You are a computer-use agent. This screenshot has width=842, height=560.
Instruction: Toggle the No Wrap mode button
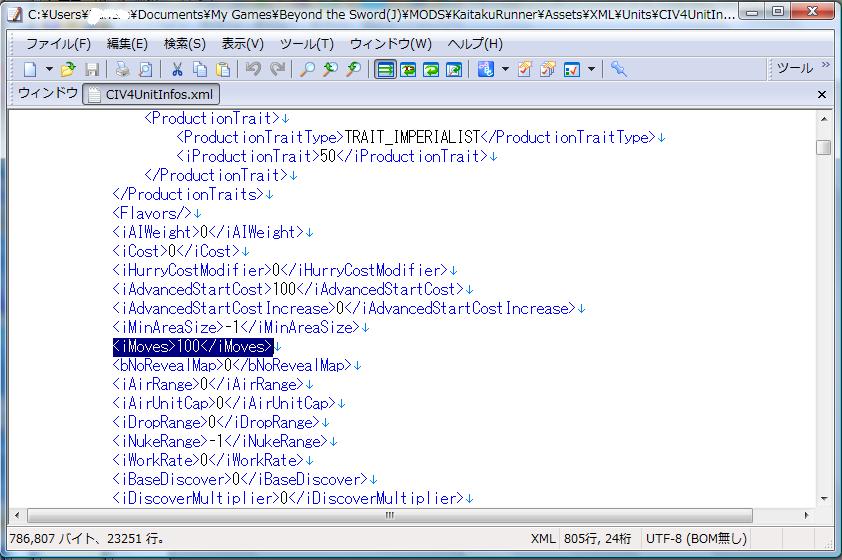coord(385,70)
